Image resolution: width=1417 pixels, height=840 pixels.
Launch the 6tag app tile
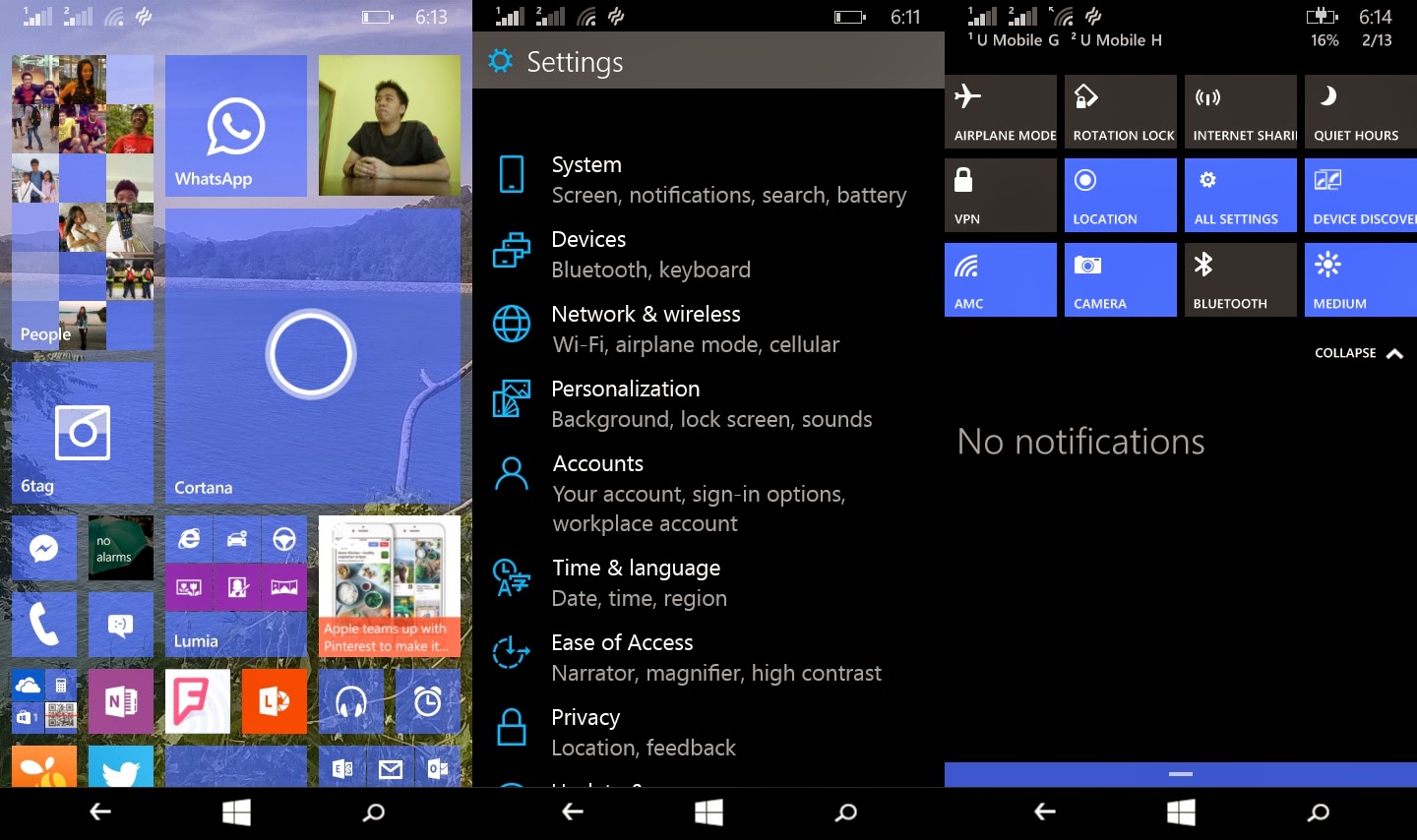[83, 433]
